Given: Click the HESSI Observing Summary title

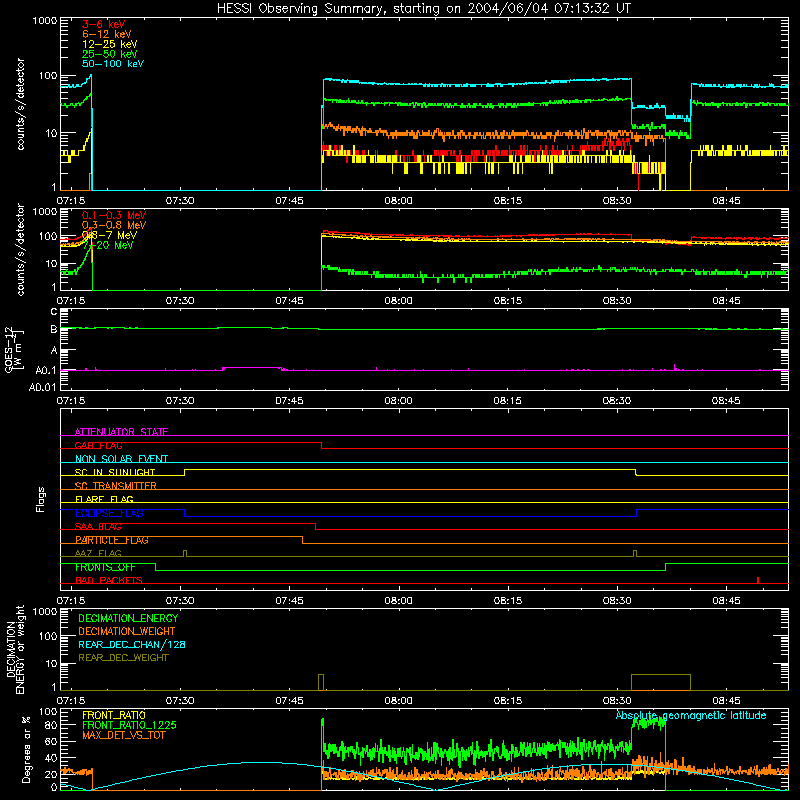Looking at the screenshot, I should point(423,8).
